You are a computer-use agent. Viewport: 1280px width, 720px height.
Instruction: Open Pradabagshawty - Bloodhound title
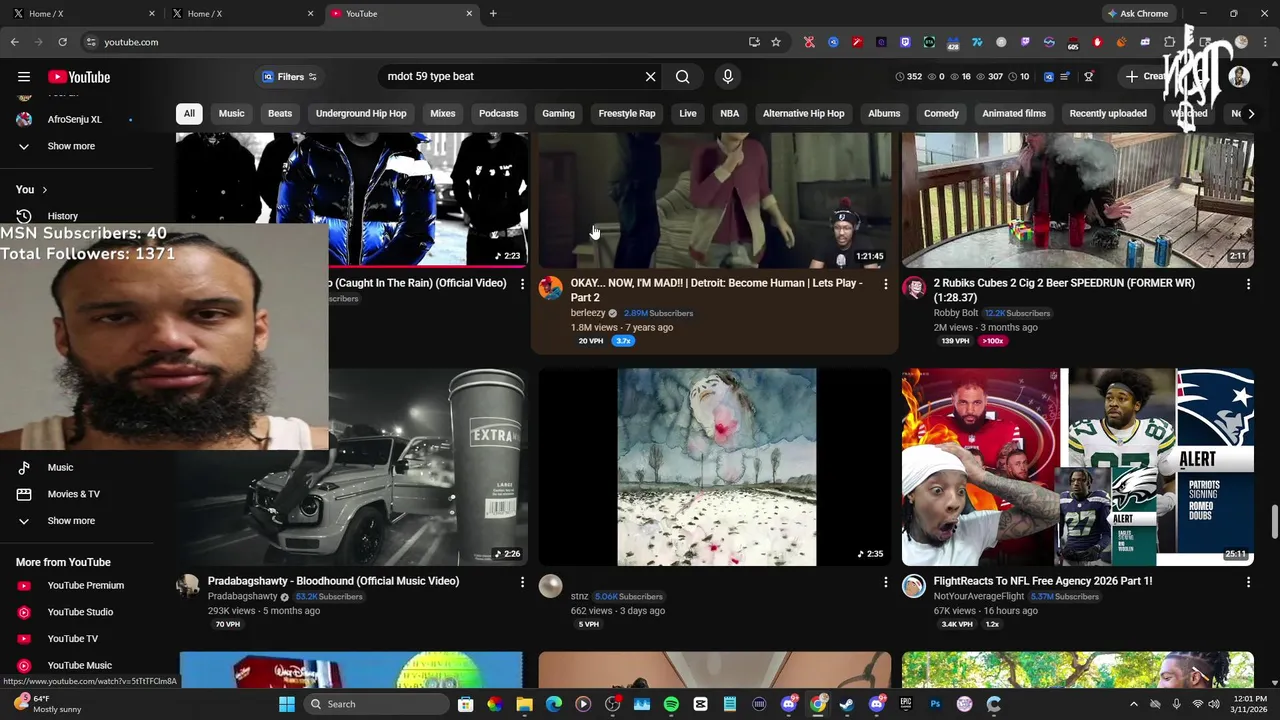tap(333, 581)
